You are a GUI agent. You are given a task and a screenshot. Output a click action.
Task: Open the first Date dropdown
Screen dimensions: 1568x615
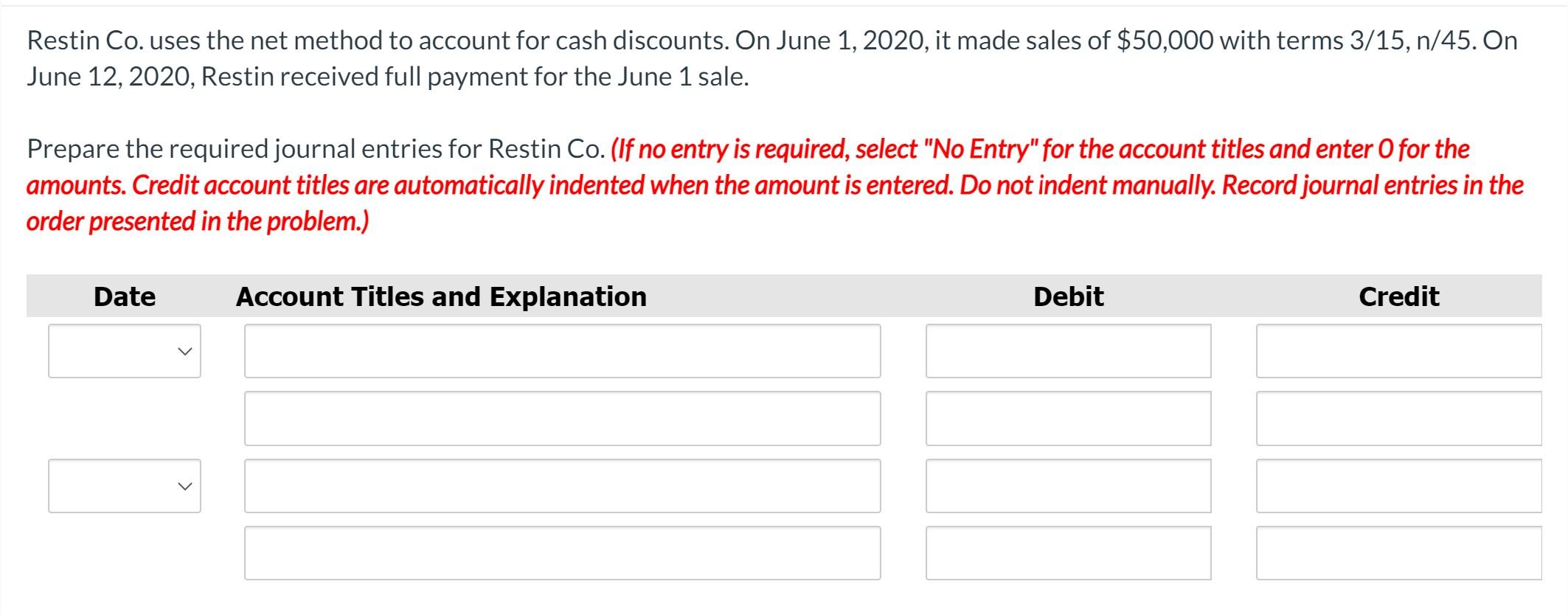pyautogui.click(x=124, y=352)
